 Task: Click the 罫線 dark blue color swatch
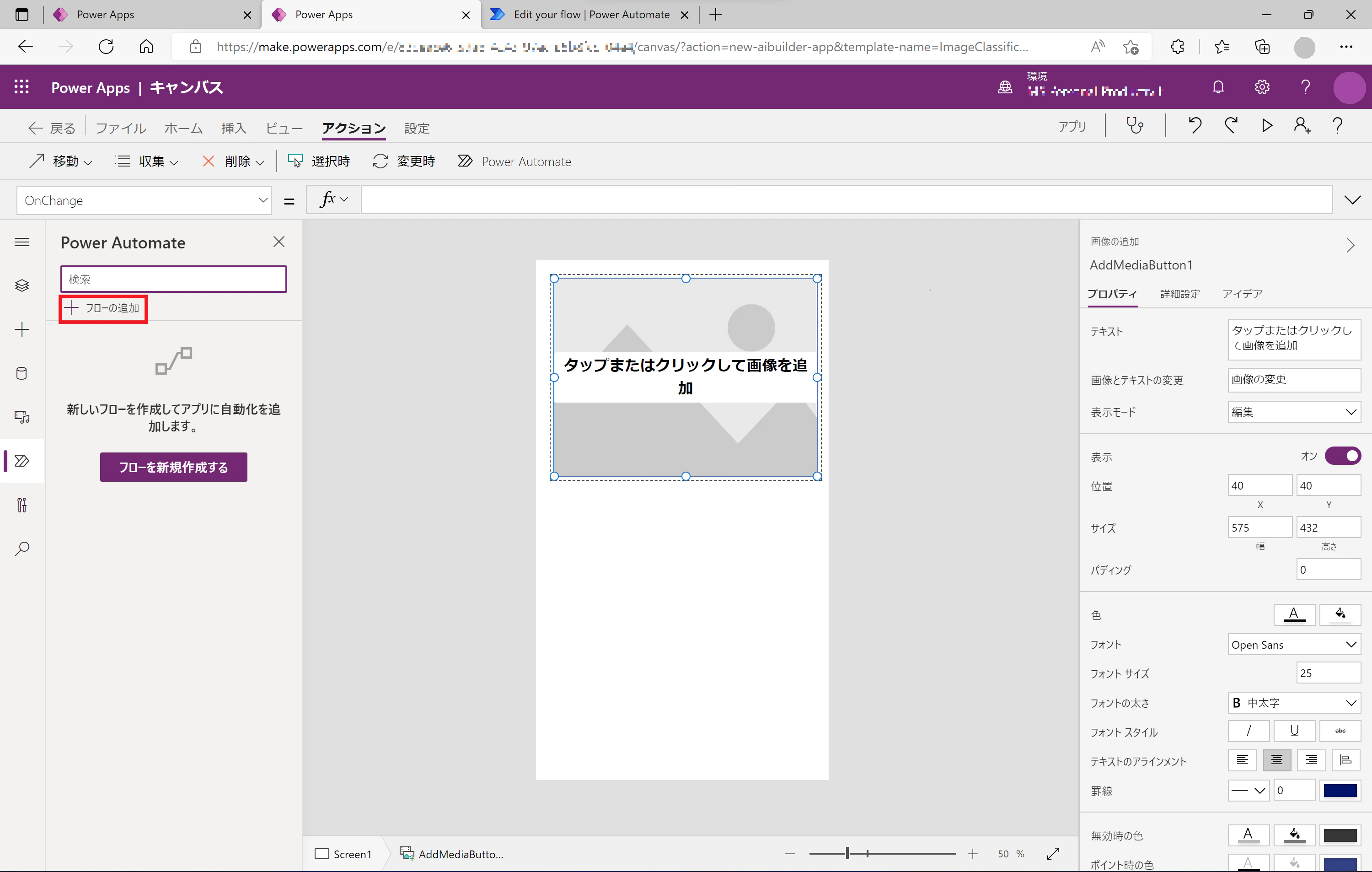coord(1340,791)
